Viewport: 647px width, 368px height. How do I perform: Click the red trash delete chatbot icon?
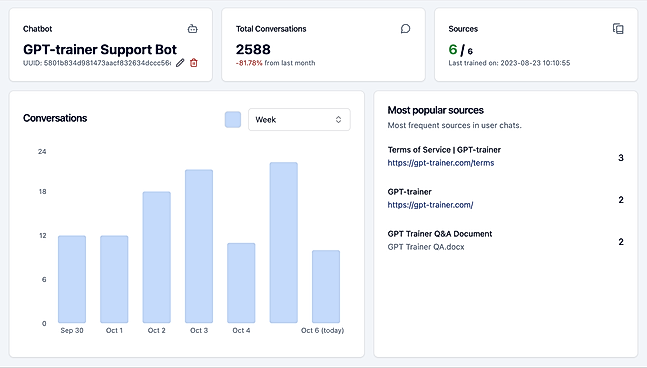tap(194, 63)
